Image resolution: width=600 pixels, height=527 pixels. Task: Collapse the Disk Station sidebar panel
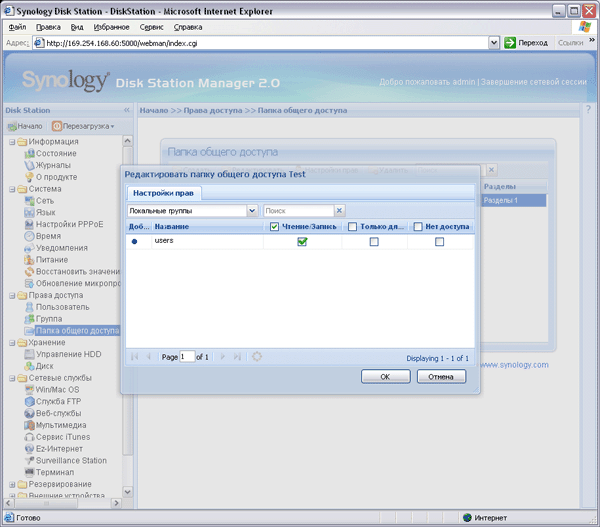(127, 110)
